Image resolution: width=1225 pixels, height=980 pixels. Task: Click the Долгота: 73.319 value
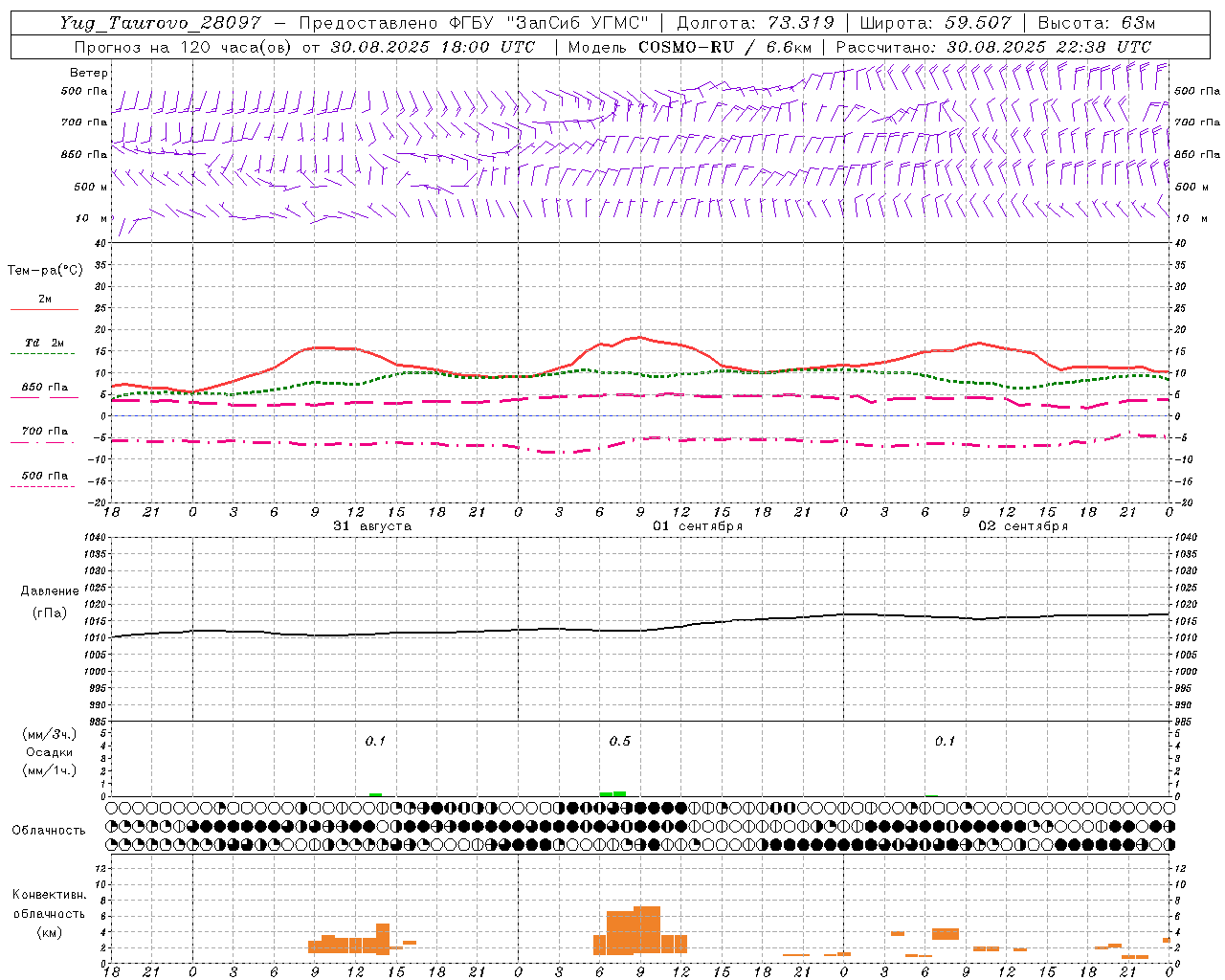[x=755, y=23]
